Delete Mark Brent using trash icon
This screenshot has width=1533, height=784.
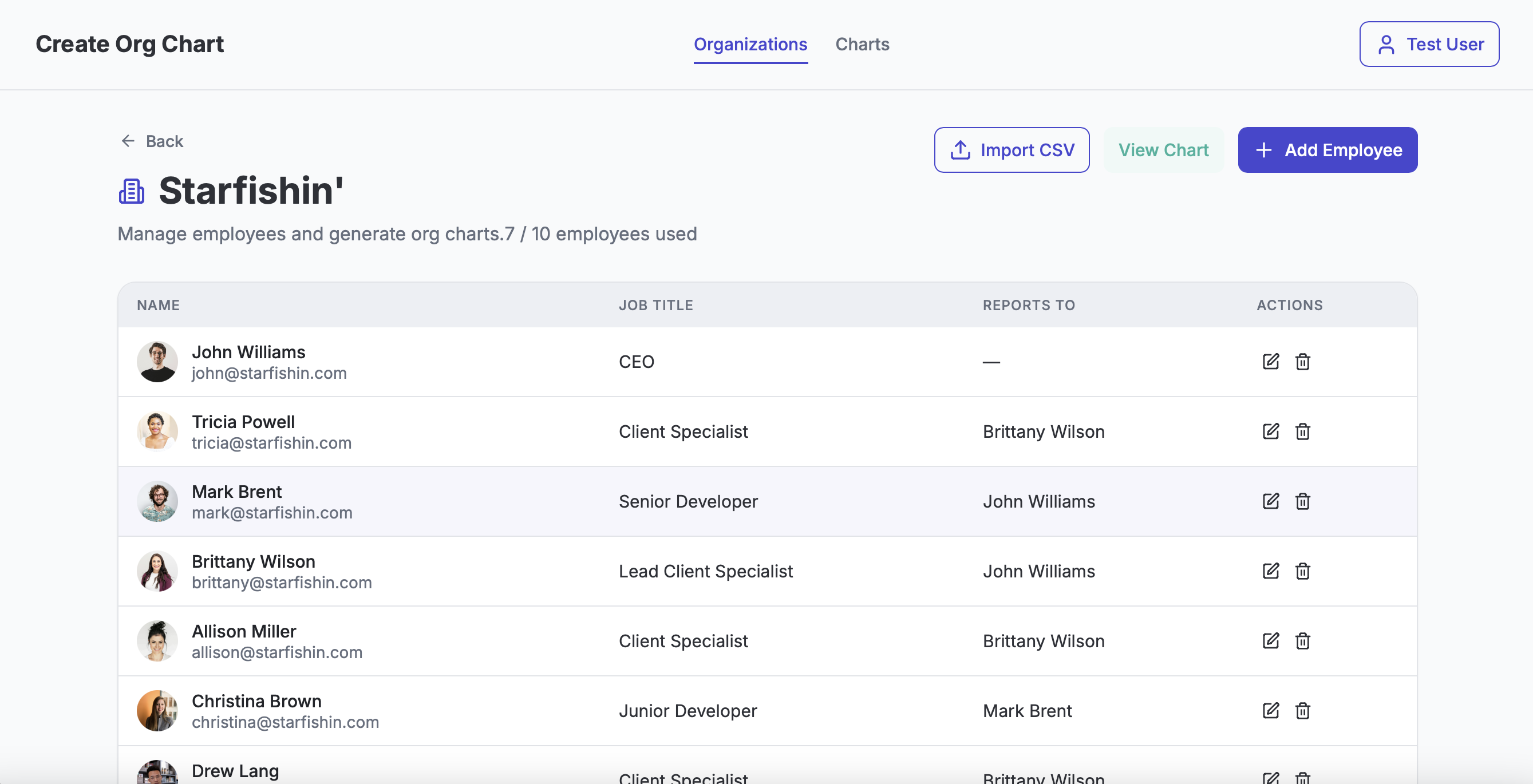coord(1302,501)
